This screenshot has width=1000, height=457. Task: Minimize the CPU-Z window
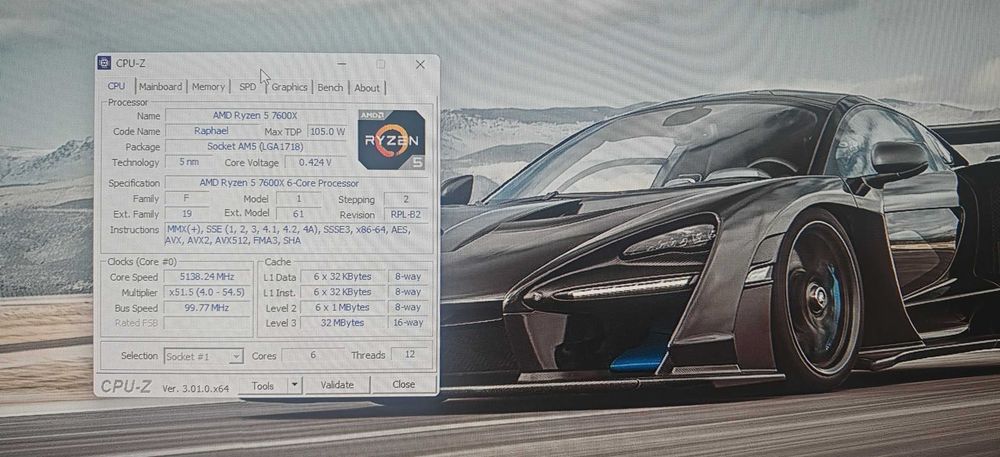coord(342,64)
